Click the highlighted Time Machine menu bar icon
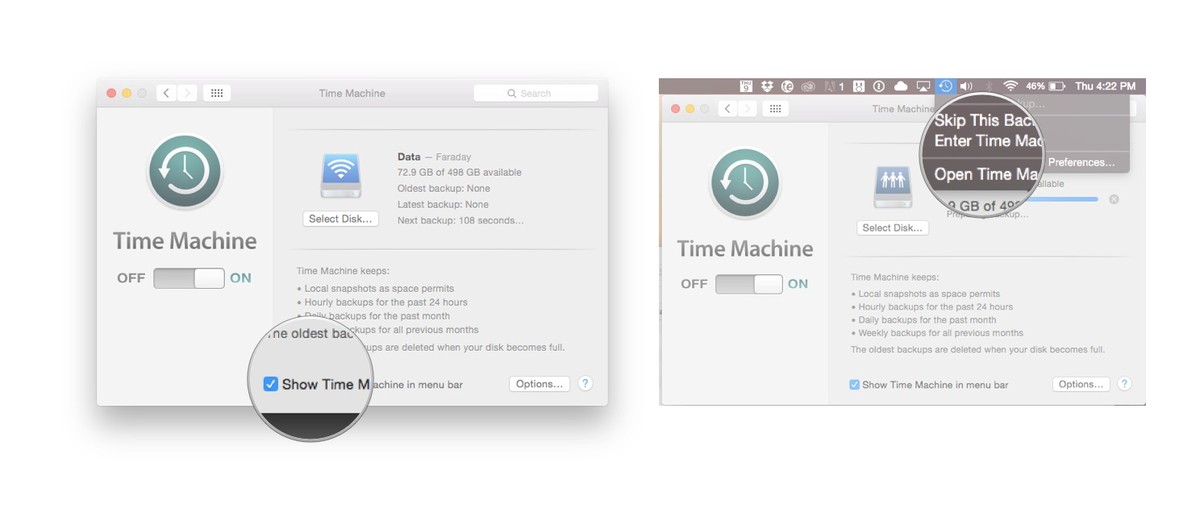The width and height of the screenshot is (1200, 521). tap(946, 86)
